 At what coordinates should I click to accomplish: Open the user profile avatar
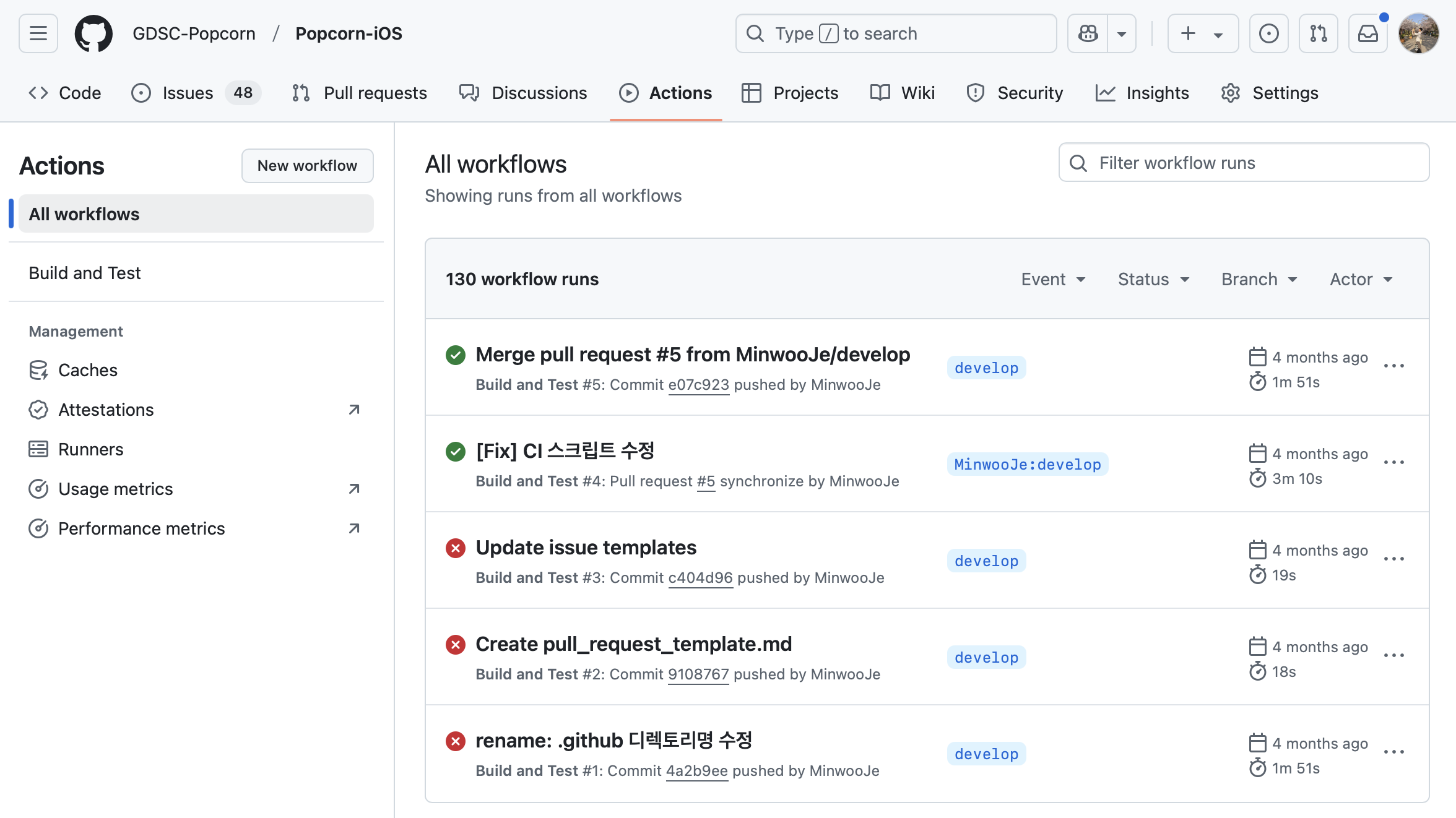point(1418,33)
